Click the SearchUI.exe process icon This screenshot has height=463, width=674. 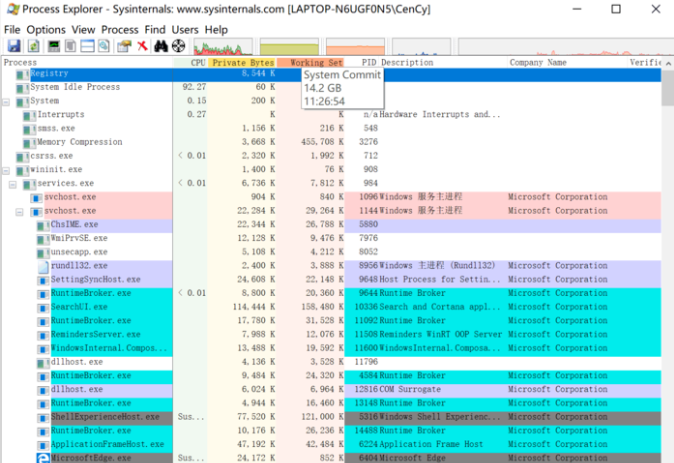tap(43, 307)
